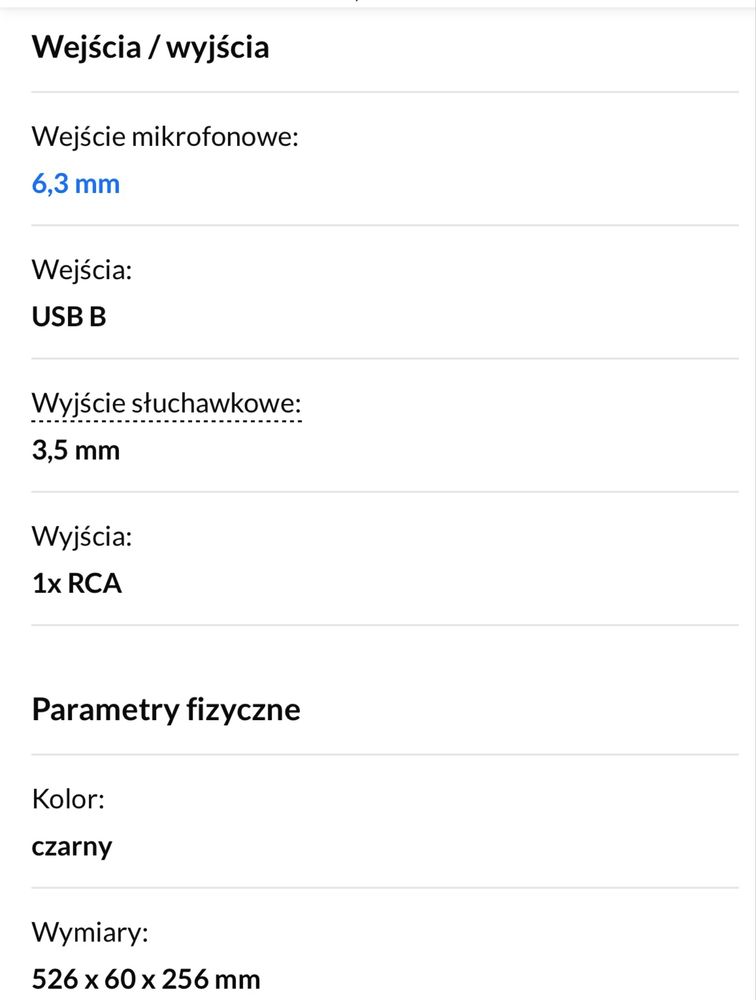756x1000 pixels.
Task: Click the Parametry fizyczne heading
Action: pyautogui.click(x=166, y=710)
